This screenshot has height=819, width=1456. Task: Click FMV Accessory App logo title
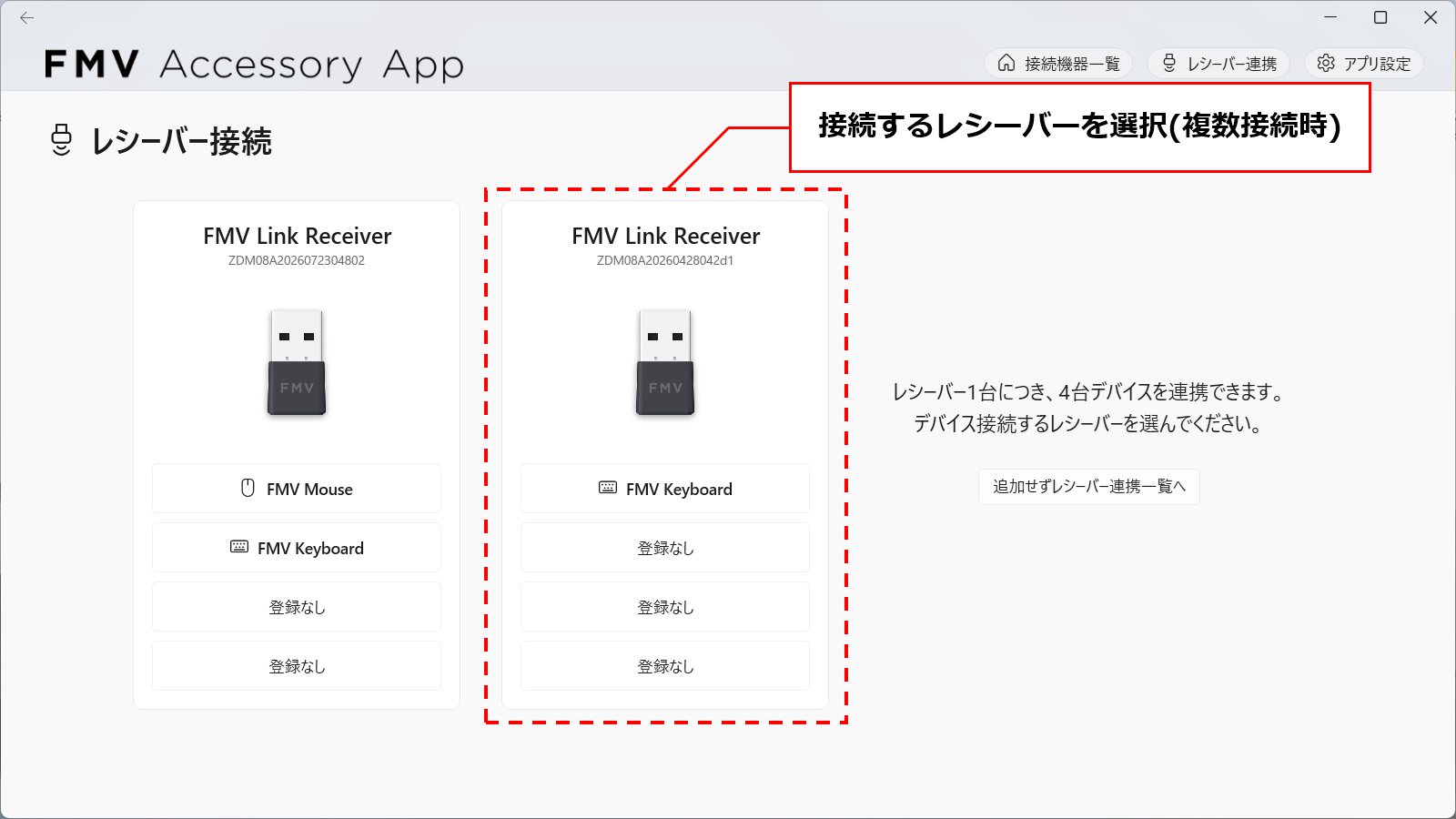click(254, 65)
